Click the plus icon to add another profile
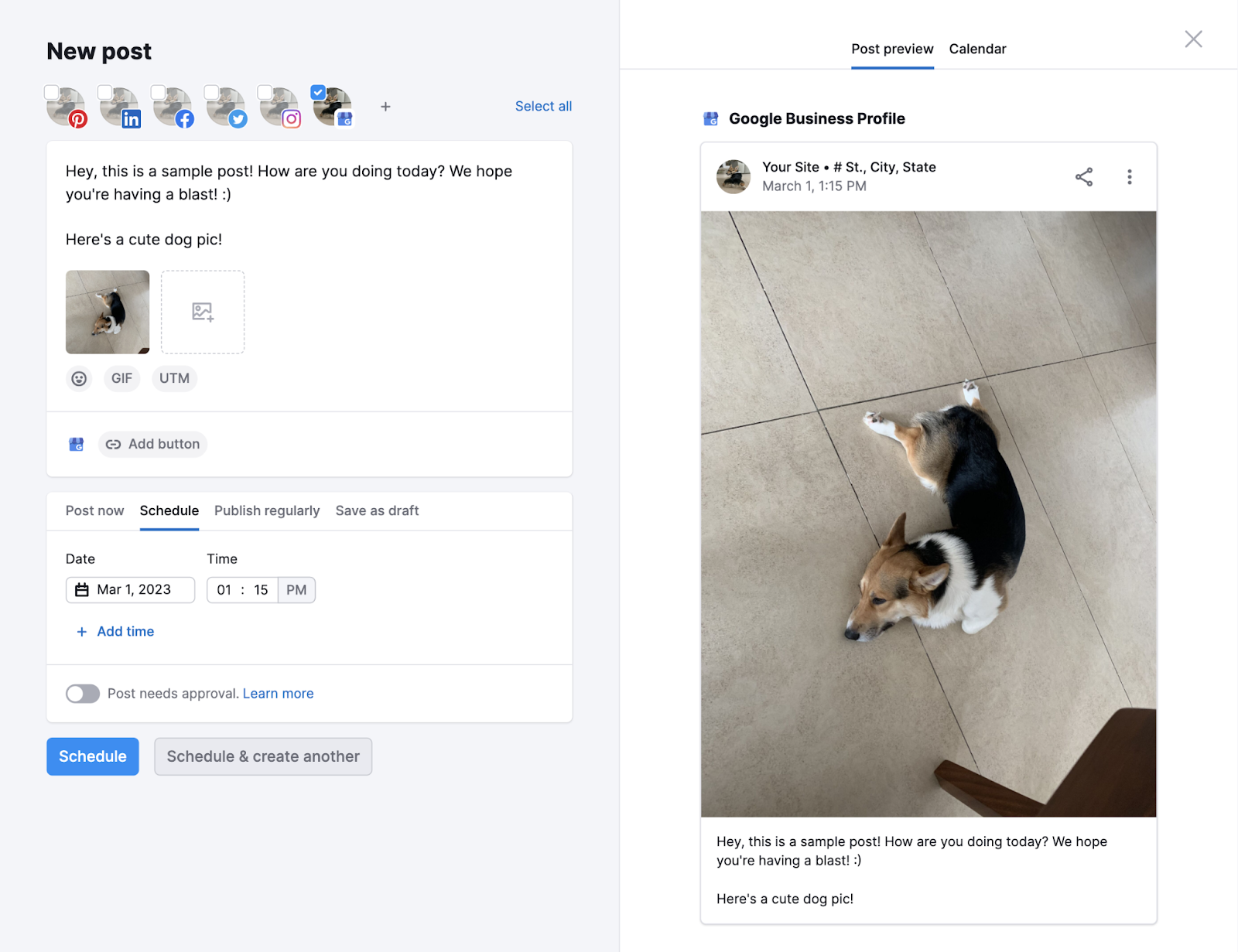Image resolution: width=1238 pixels, height=952 pixels. 385,107
